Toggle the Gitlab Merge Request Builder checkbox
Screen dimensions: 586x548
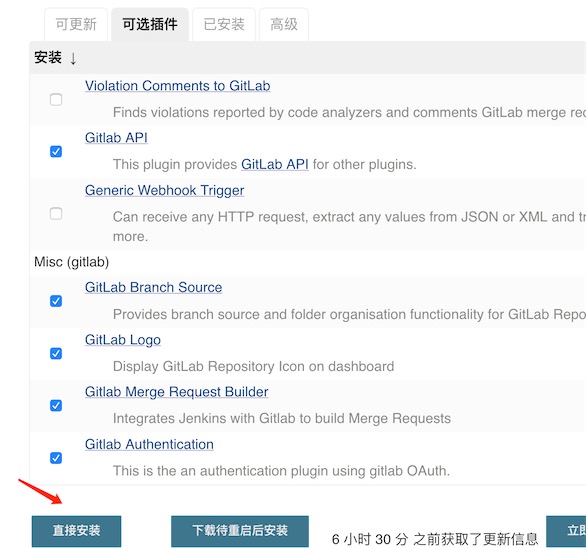click(x=56, y=406)
